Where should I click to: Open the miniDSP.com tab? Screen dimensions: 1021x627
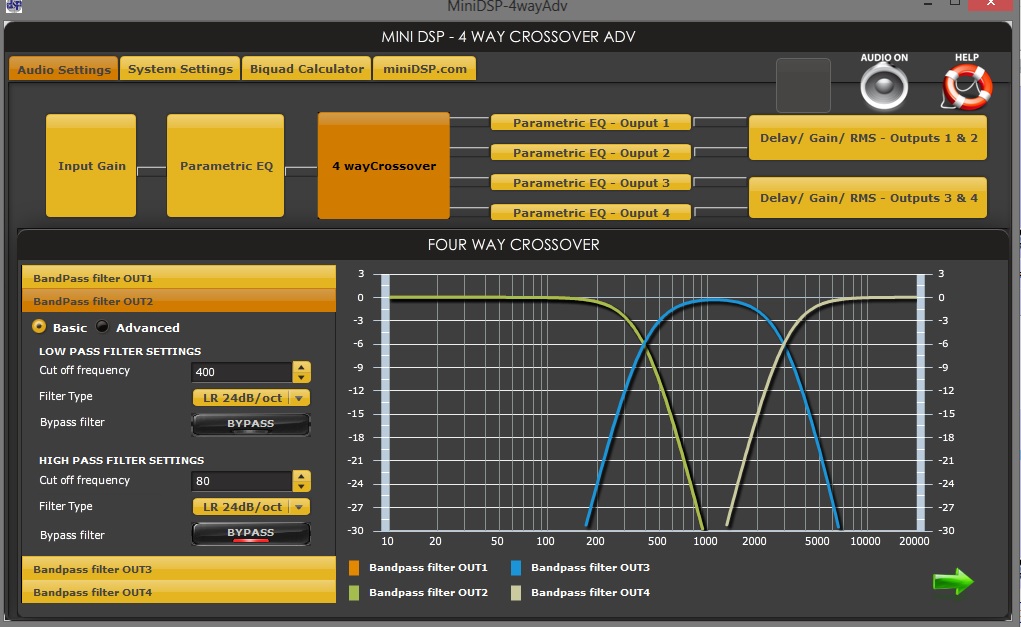pos(425,69)
